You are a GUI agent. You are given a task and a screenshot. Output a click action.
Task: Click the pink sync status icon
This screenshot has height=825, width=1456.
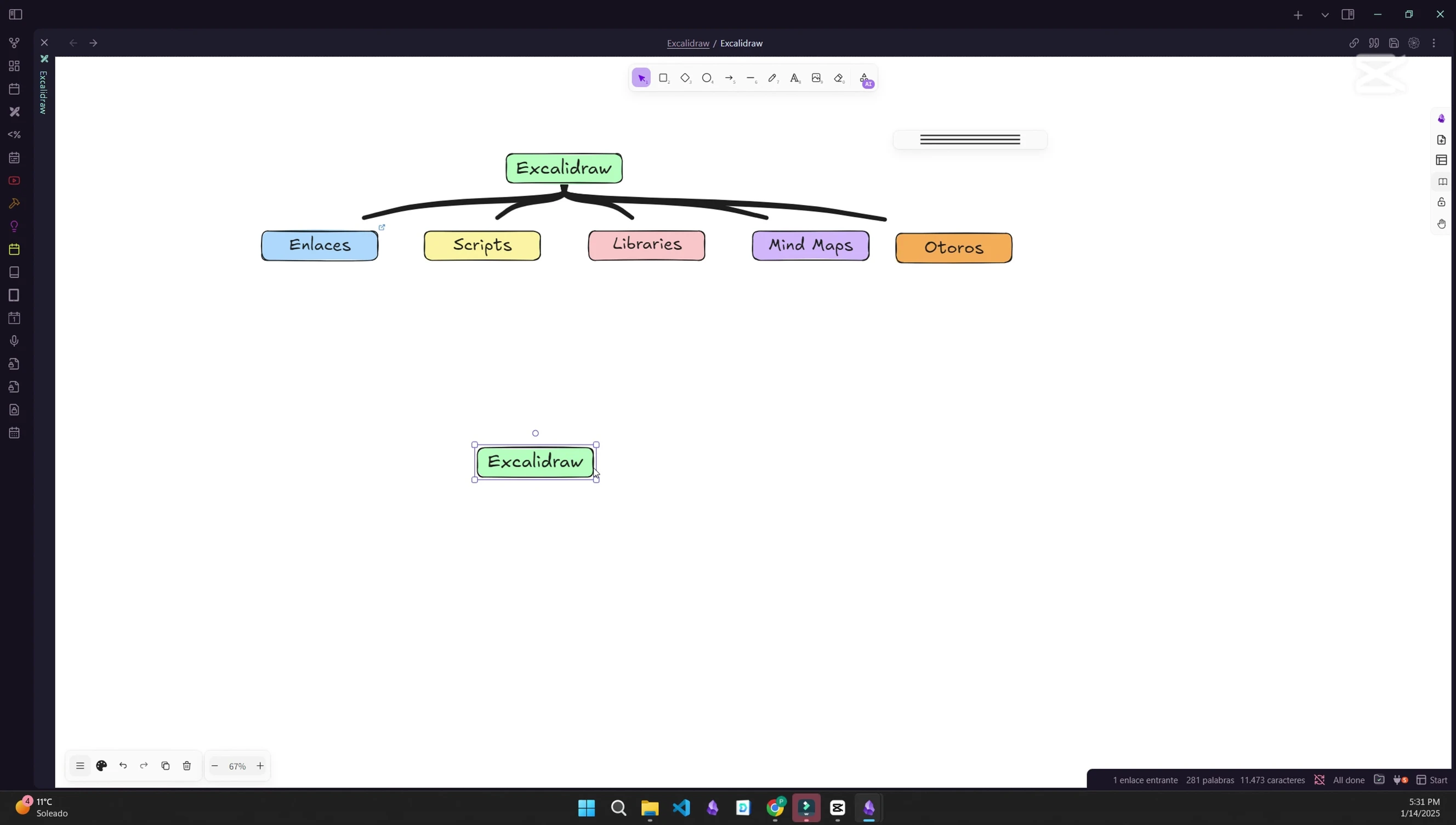[x=1319, y=780]
